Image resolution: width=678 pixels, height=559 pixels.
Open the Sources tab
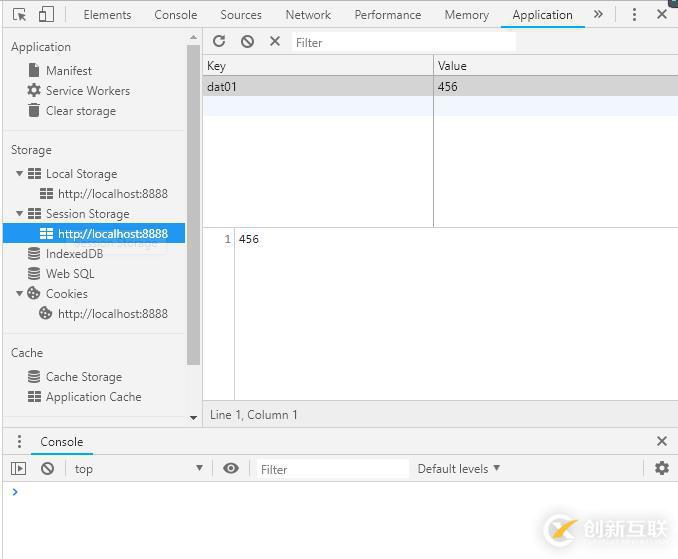click(x=241, y=15)
